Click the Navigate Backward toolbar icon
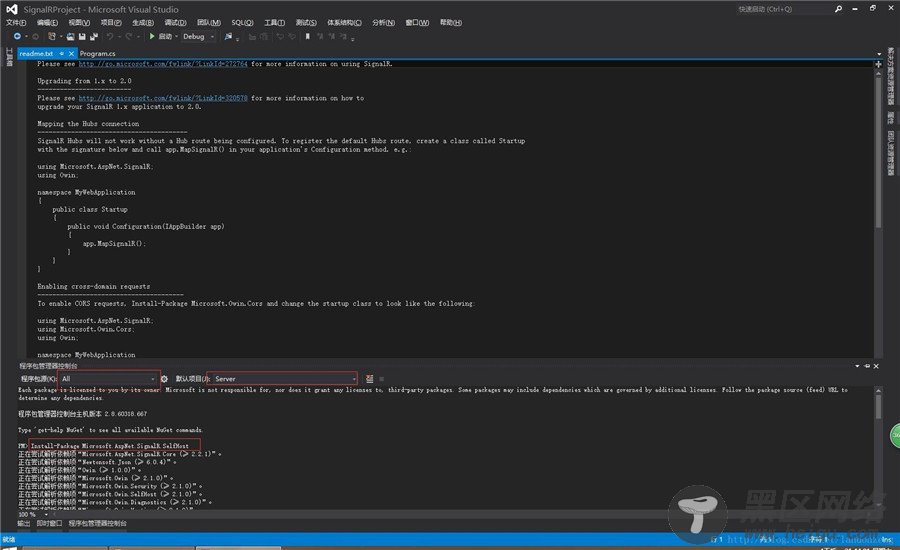 [17, 36]
